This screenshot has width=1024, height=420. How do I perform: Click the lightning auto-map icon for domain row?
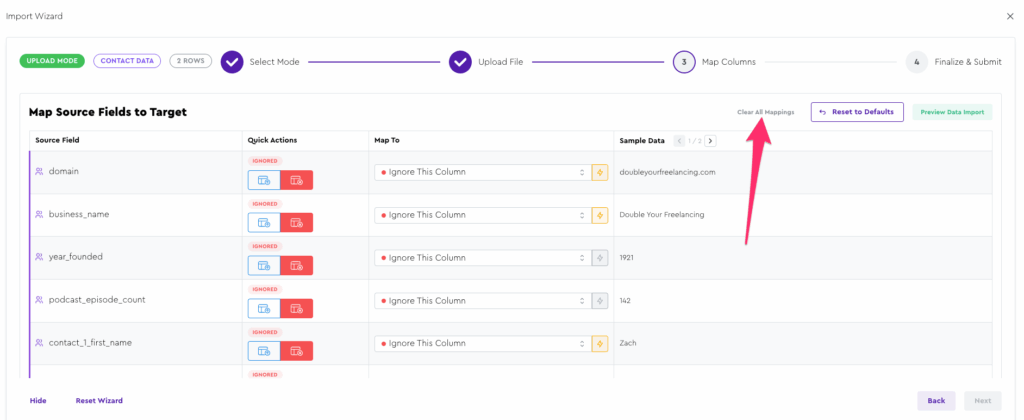point(599,172)
